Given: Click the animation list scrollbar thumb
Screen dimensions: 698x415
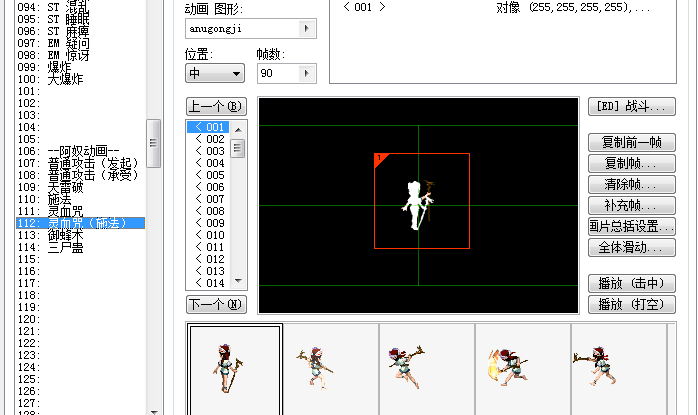Looking at the screenshot, I should (153, 143).
